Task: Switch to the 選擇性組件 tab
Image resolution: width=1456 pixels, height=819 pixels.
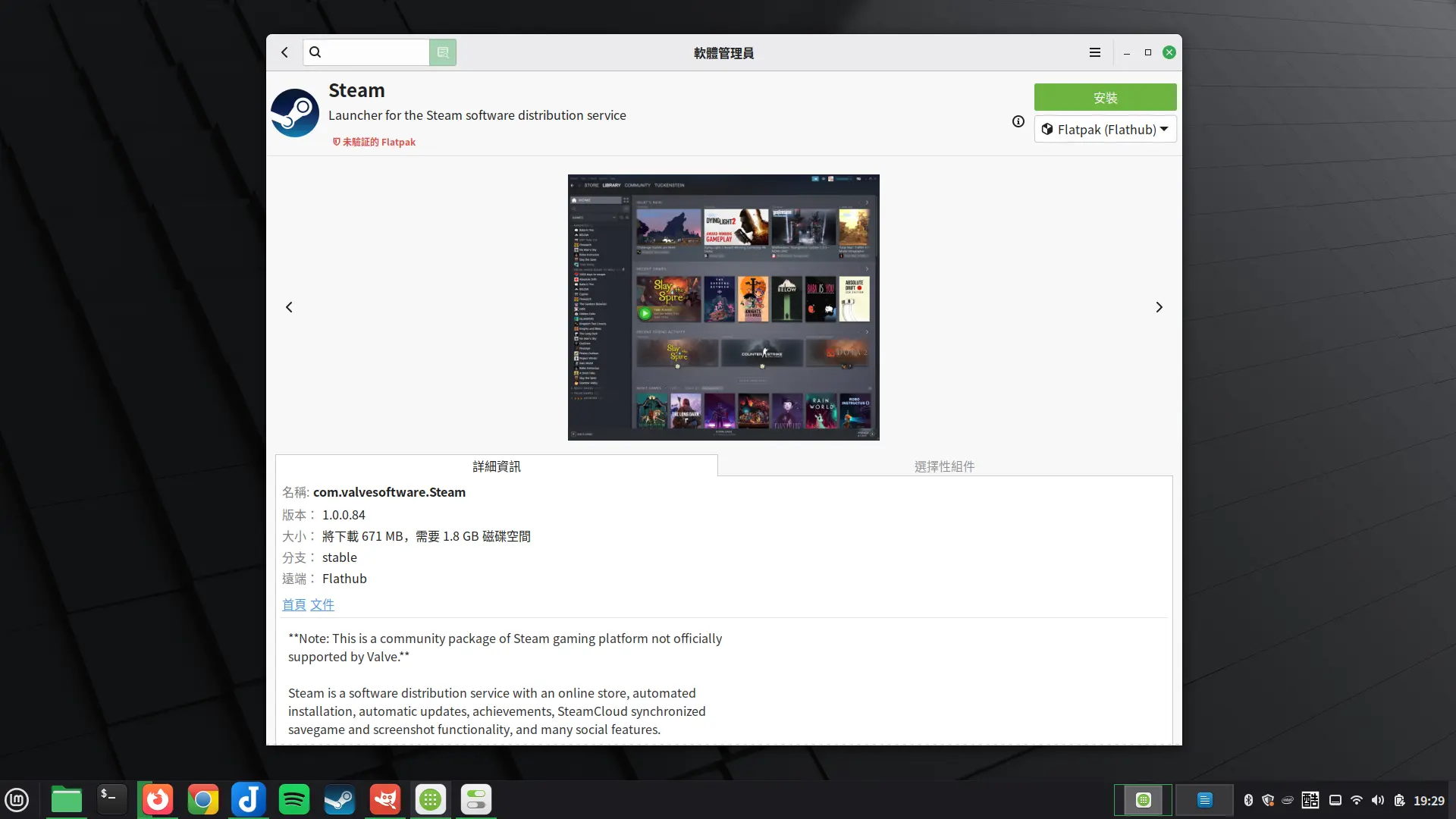Action: [x=944, y=466]
